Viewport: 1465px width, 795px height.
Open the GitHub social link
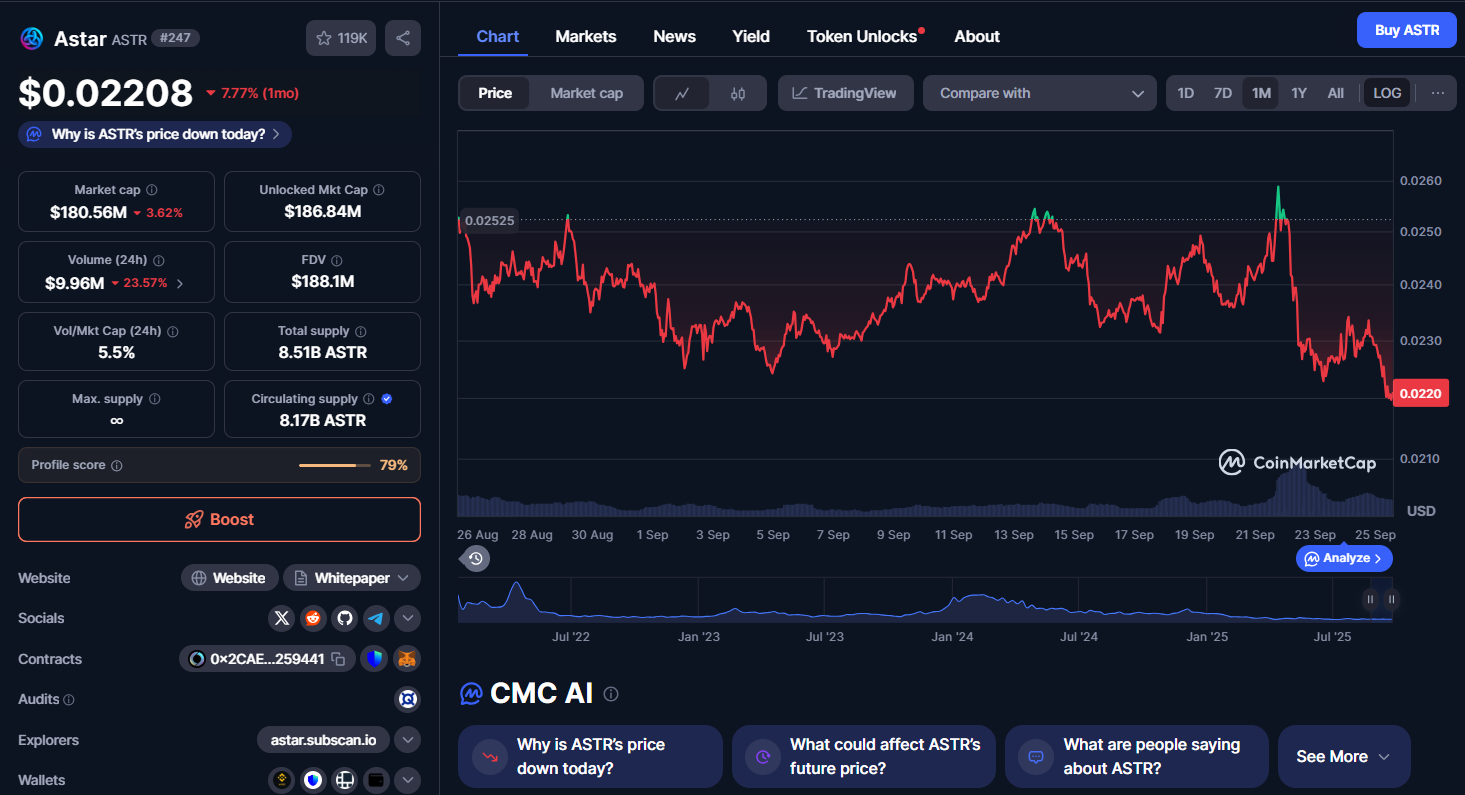pos(345,618)
